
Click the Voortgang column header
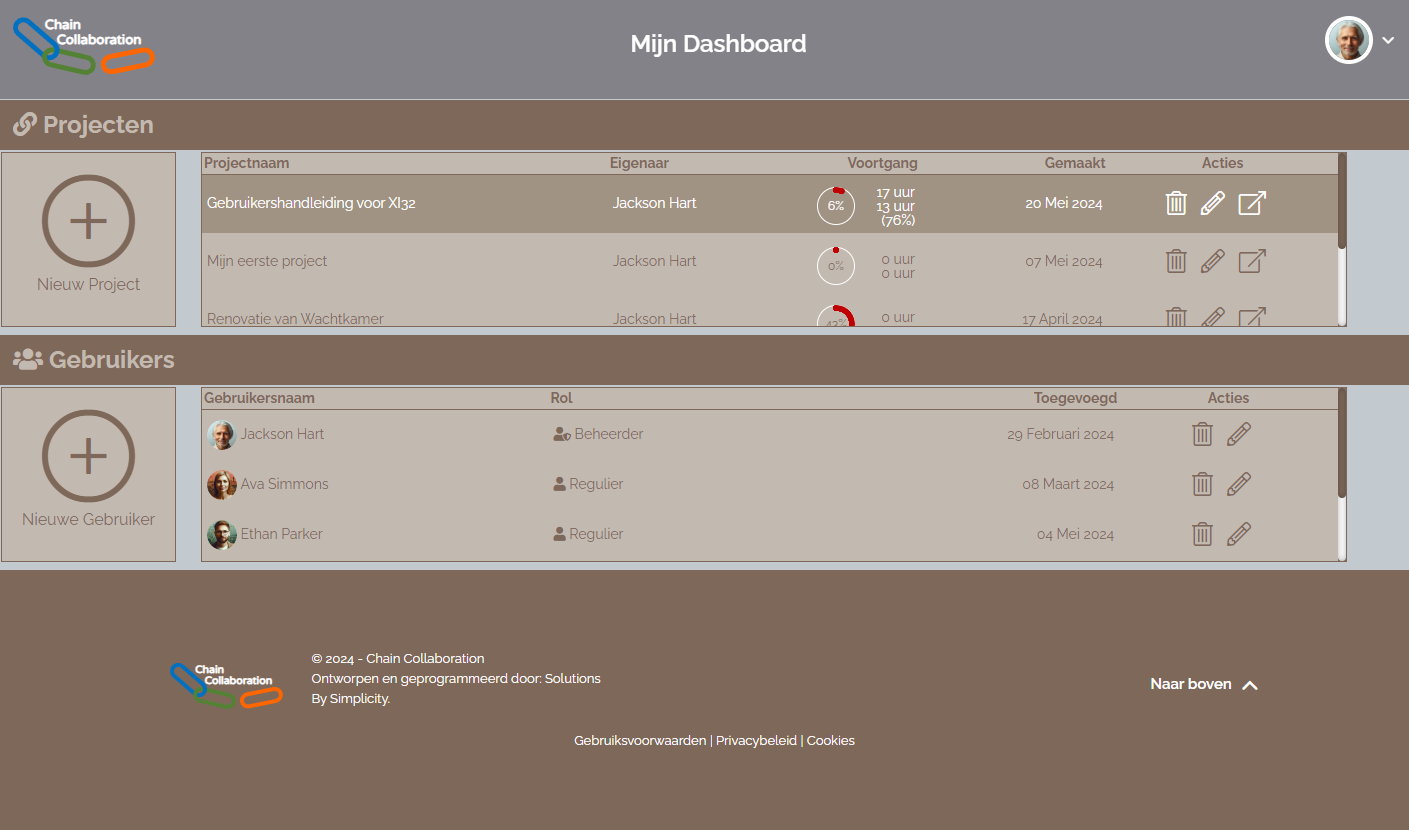(882, 163)
